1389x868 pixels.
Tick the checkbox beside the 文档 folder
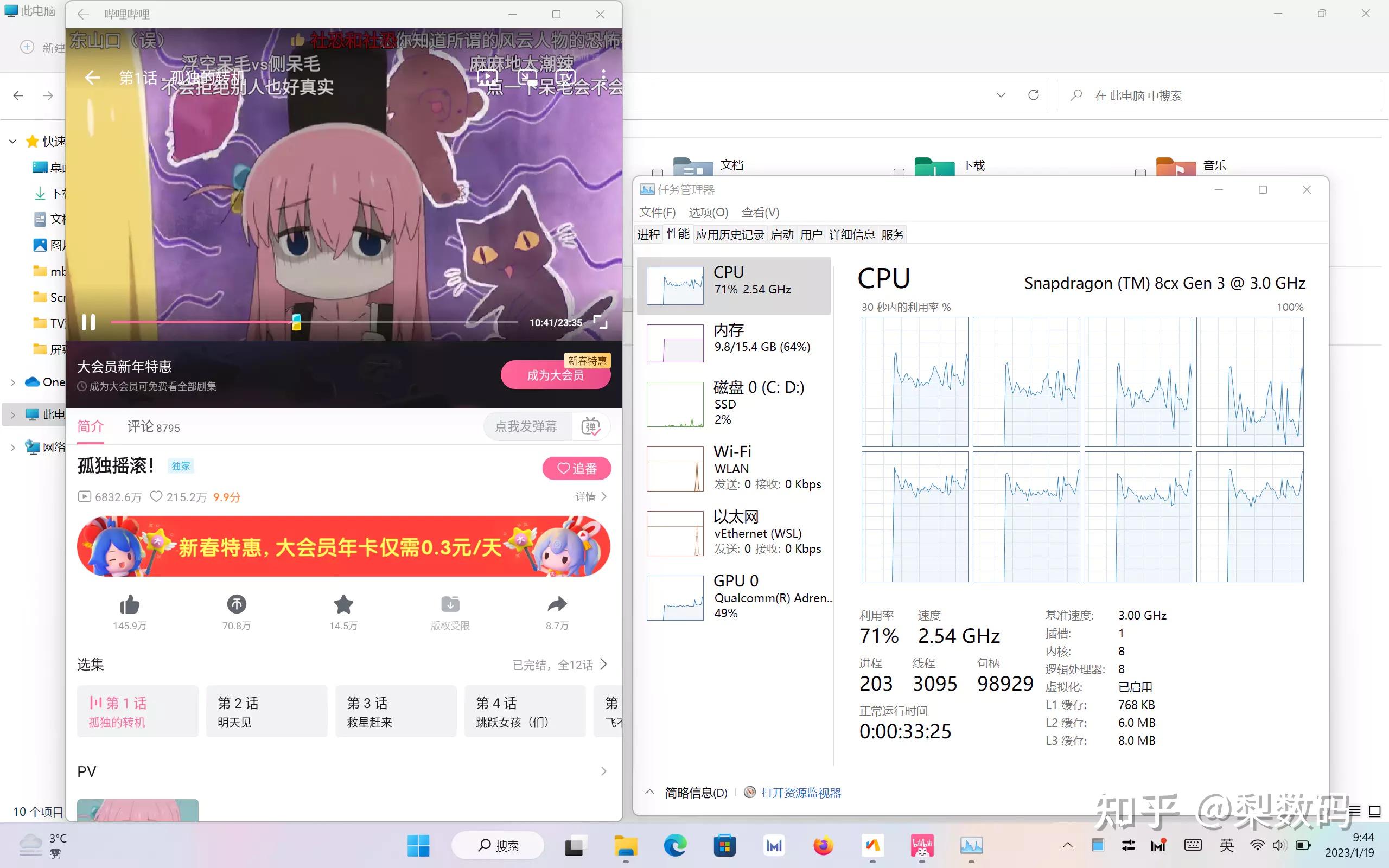pyautogui.click(x=657, y=172)
